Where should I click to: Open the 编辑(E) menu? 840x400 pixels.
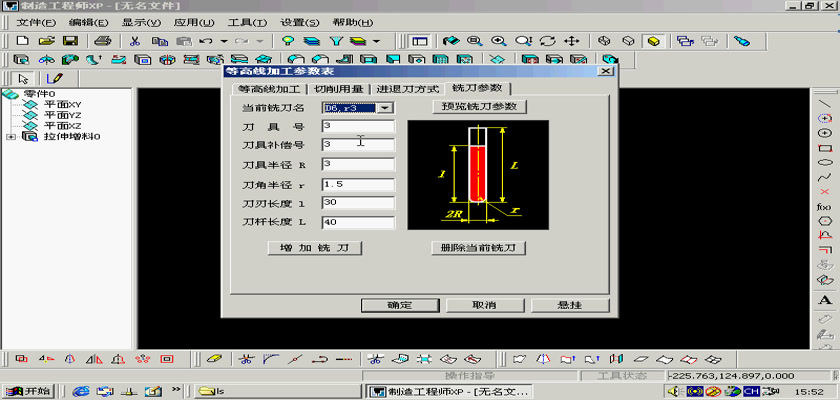[x=88, y=22]
